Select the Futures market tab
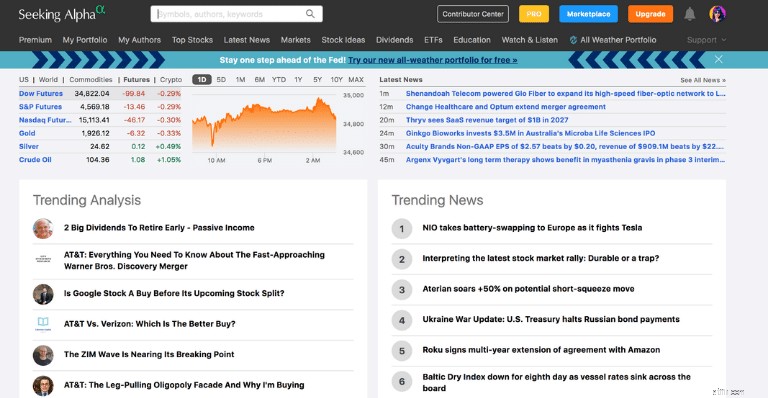 137,79
